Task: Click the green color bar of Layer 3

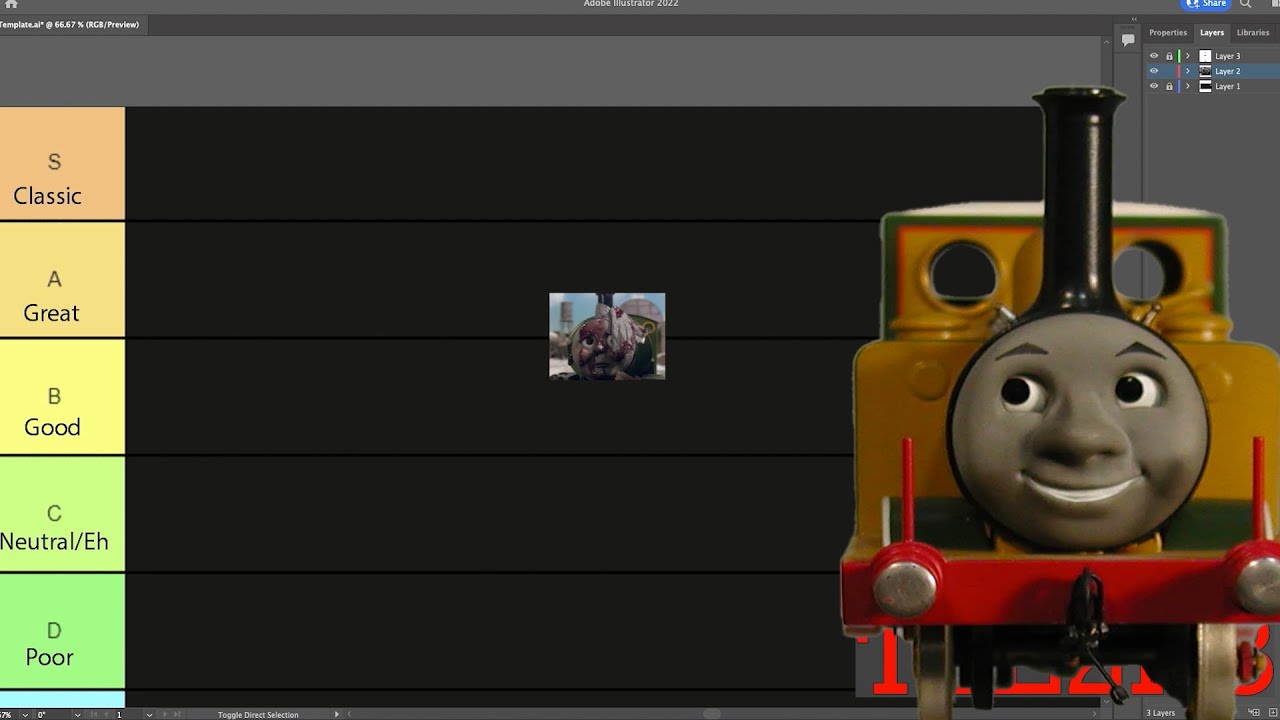Action: [1179, 56]
